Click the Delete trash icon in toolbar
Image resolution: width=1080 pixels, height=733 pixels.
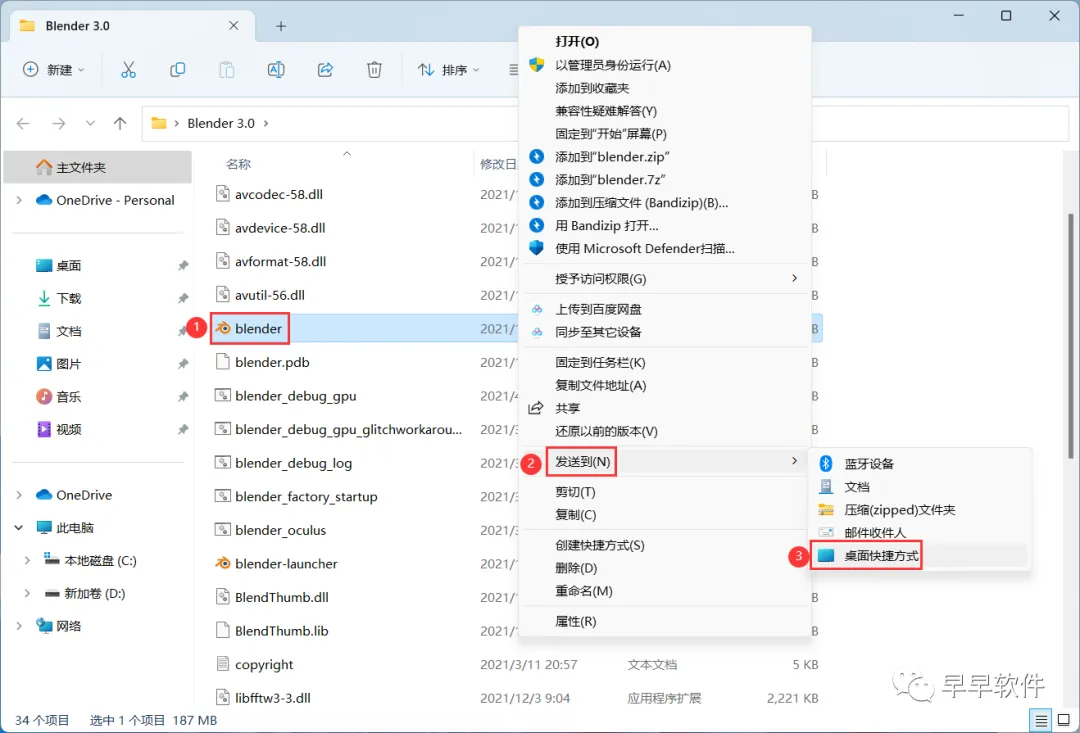[x=374, y=70]
